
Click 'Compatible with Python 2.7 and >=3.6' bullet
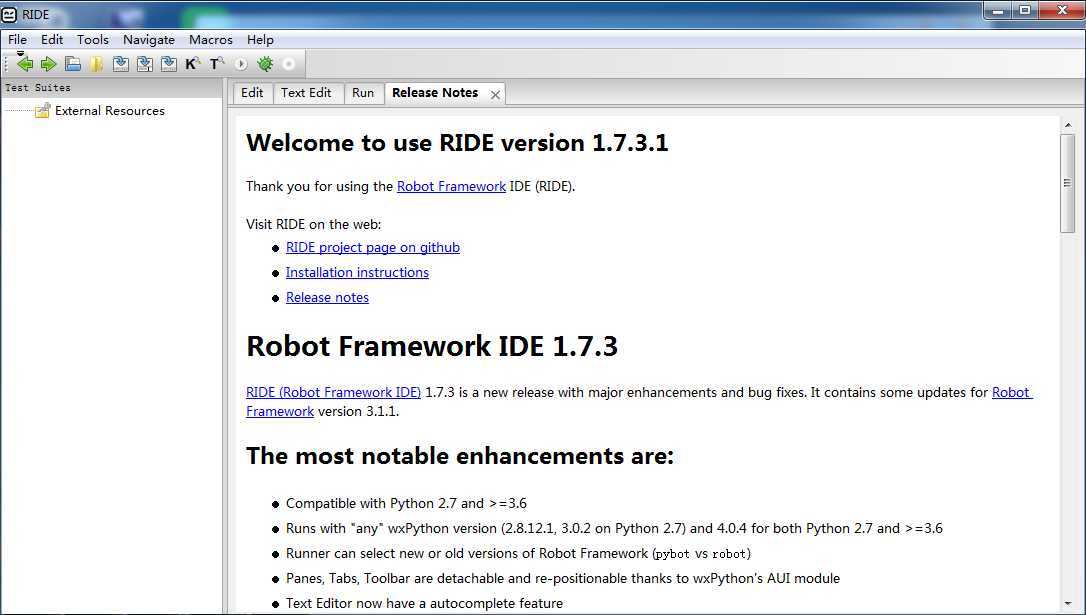click(x=407, y=503)
